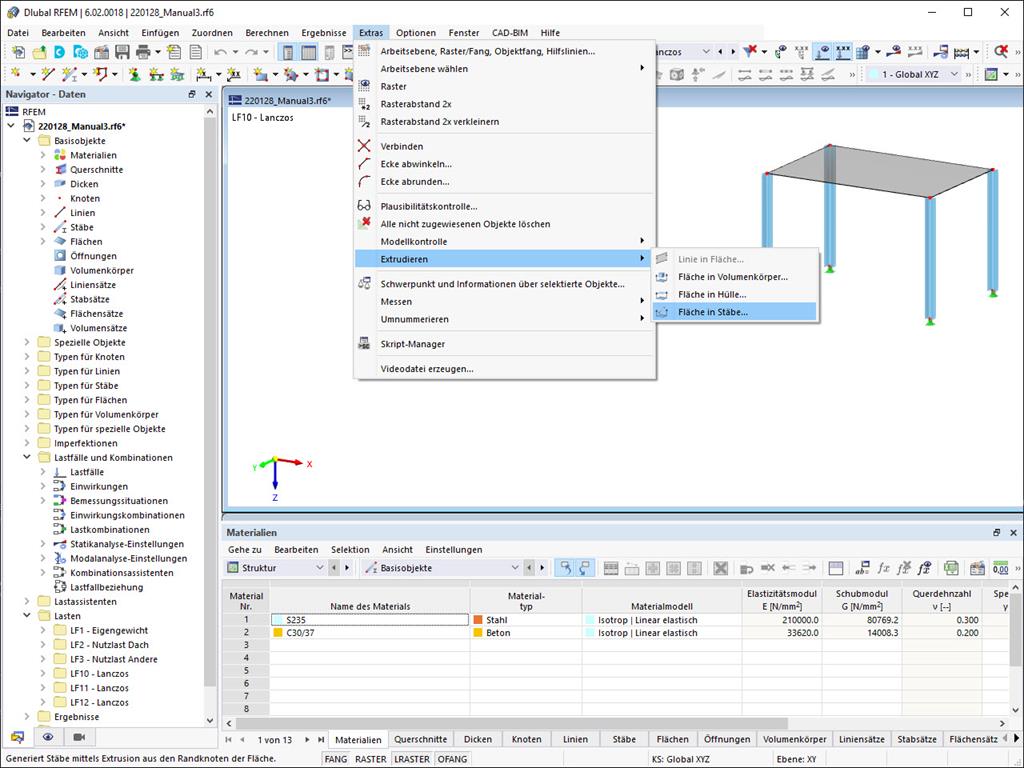Click the delete row X icon in table toolbar
Viewport: 1024px width, 768px height.
(x=720, y=568)
